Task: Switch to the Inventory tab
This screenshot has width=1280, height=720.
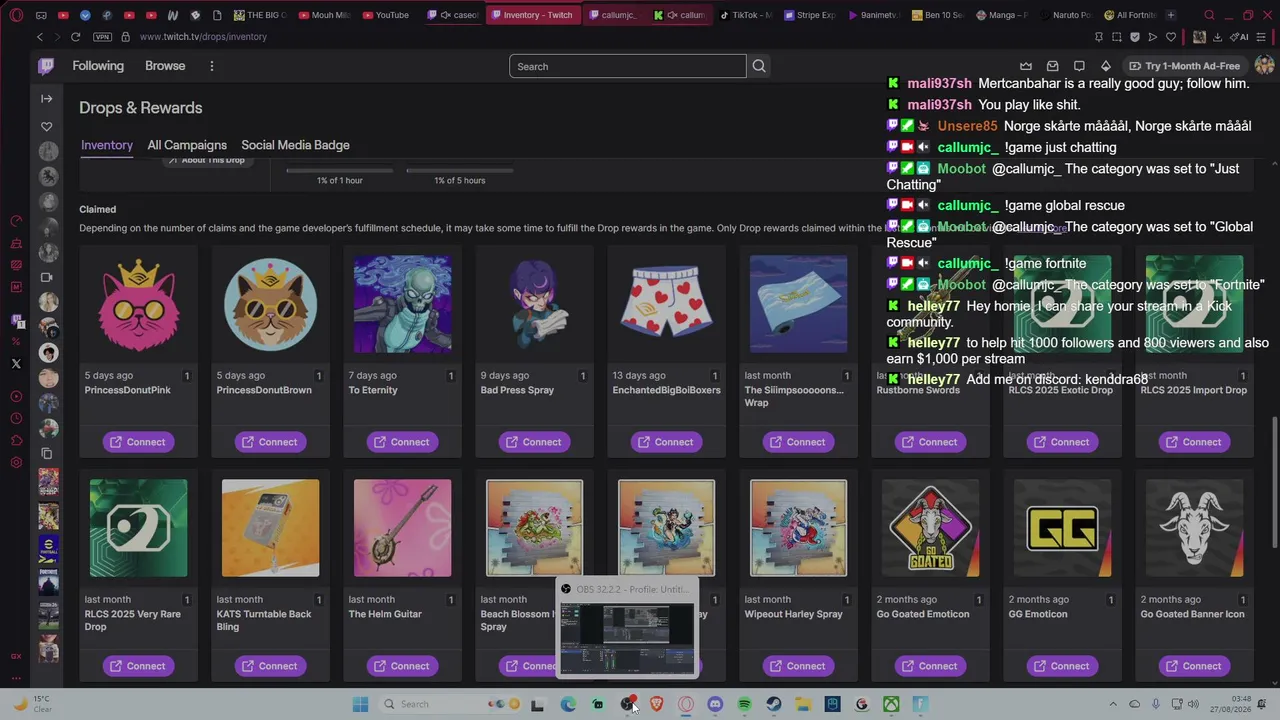Action: [107, 145]
